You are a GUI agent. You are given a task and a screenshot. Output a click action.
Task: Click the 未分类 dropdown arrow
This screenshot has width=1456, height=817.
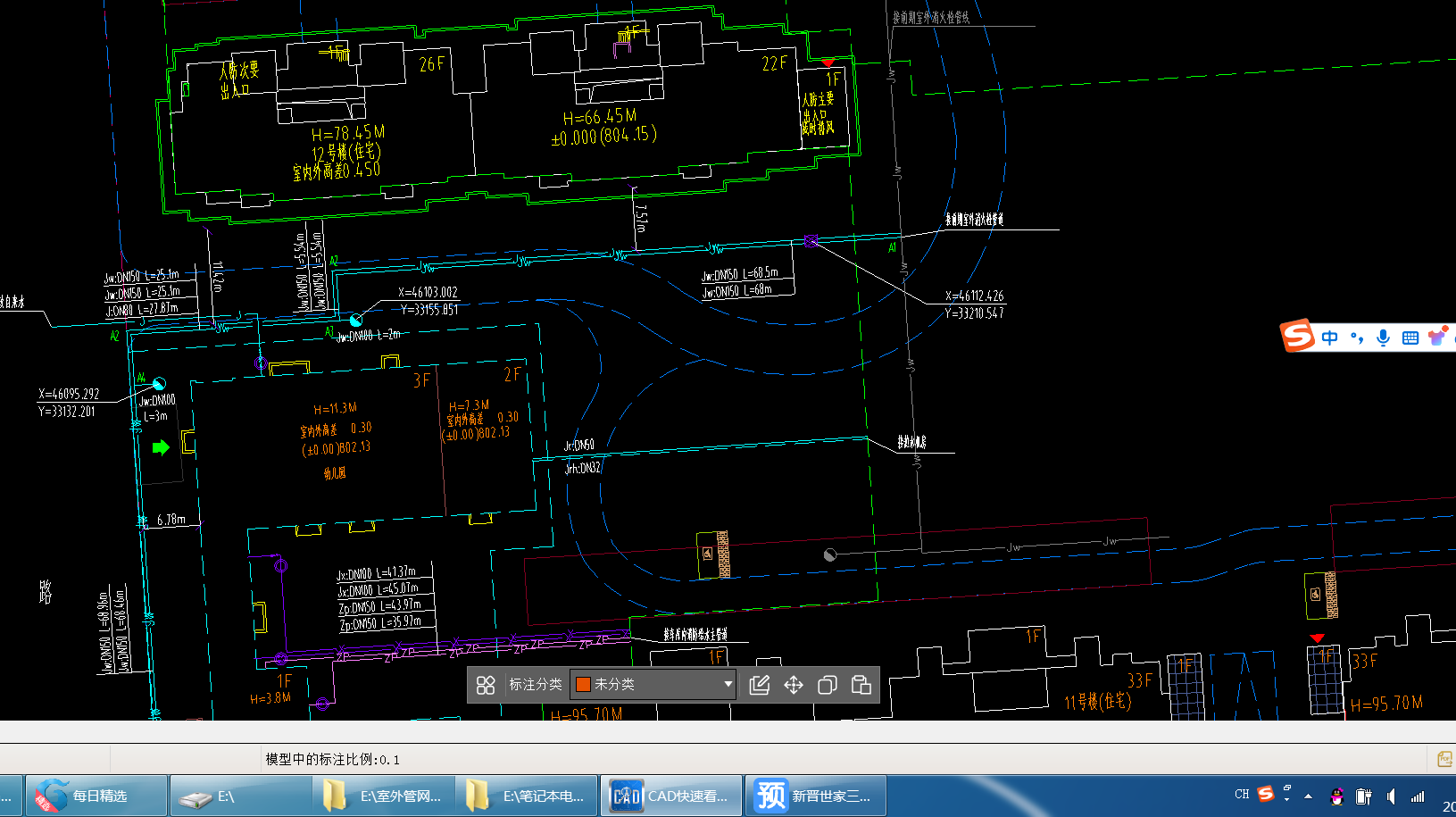click(728, 684)
